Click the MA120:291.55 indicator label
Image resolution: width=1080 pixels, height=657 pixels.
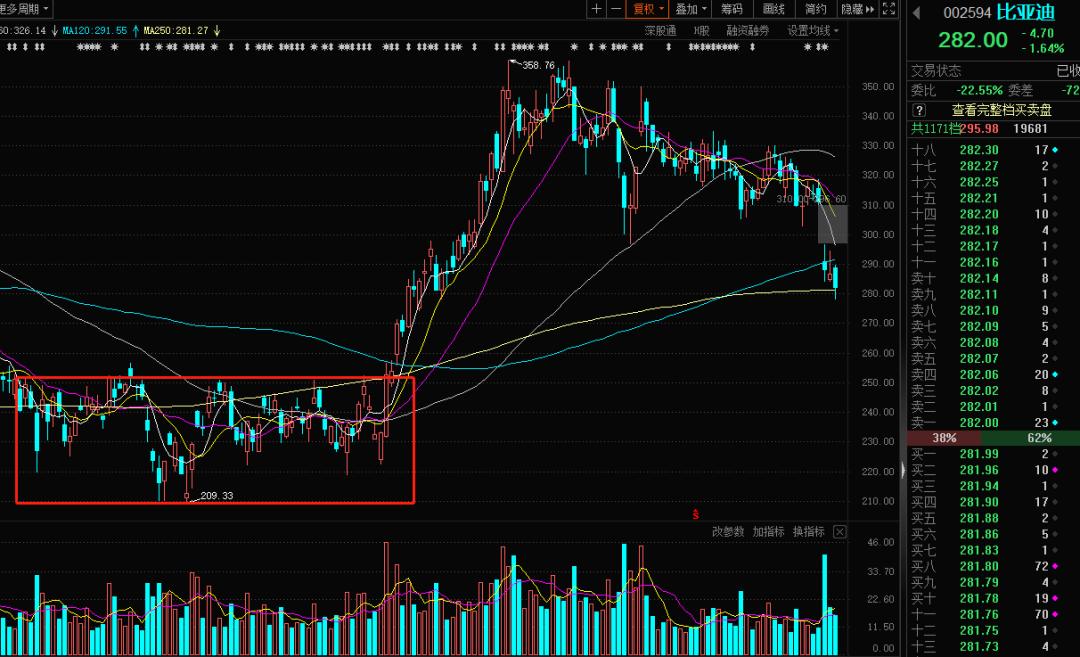(94, 30)
